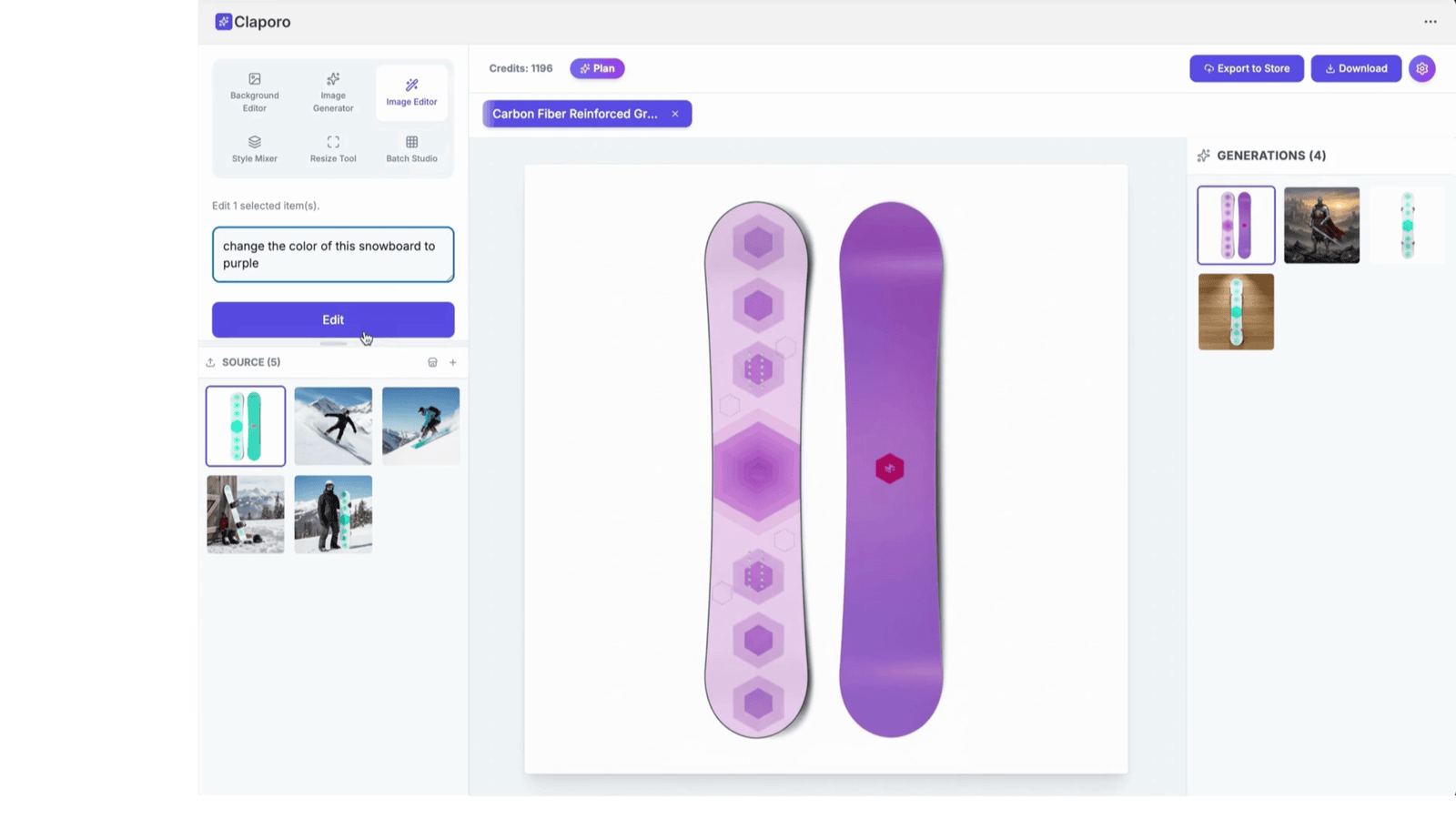The height and width of the screenshot is (819, 1456).
Task: Click the Download button
Action: (x=1355, y=68)
